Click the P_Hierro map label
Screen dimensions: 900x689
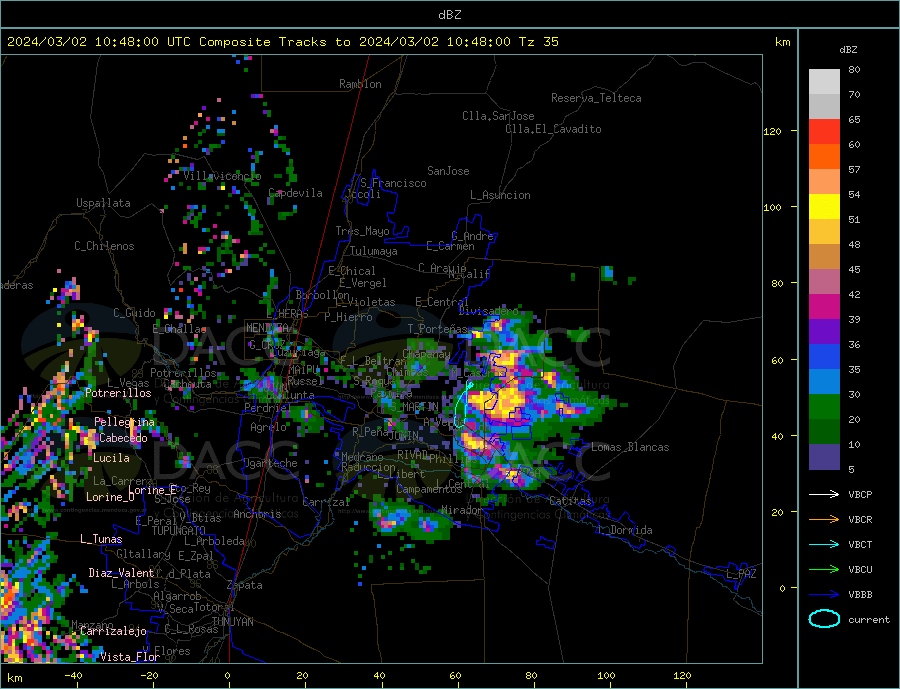click(348, 317)
